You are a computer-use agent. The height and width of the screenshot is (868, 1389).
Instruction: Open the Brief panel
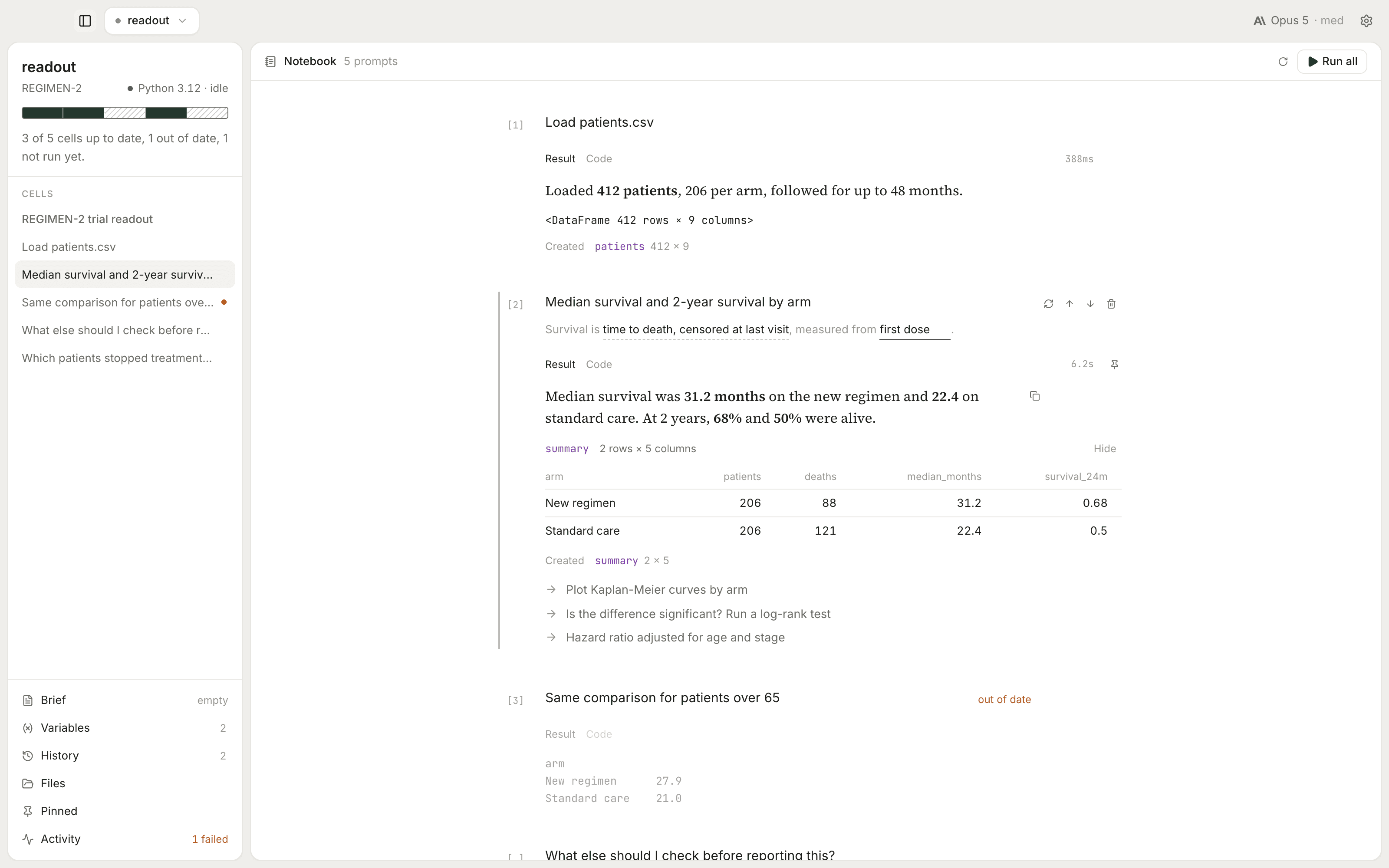(x=125, y=700)
